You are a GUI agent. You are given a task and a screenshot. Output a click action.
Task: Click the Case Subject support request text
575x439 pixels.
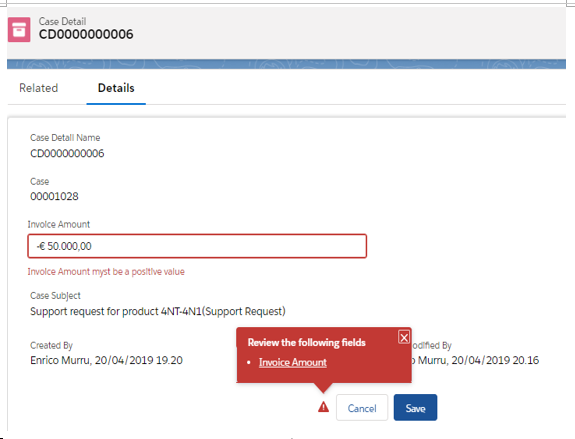pyautogui.click(x=158, y=311)
